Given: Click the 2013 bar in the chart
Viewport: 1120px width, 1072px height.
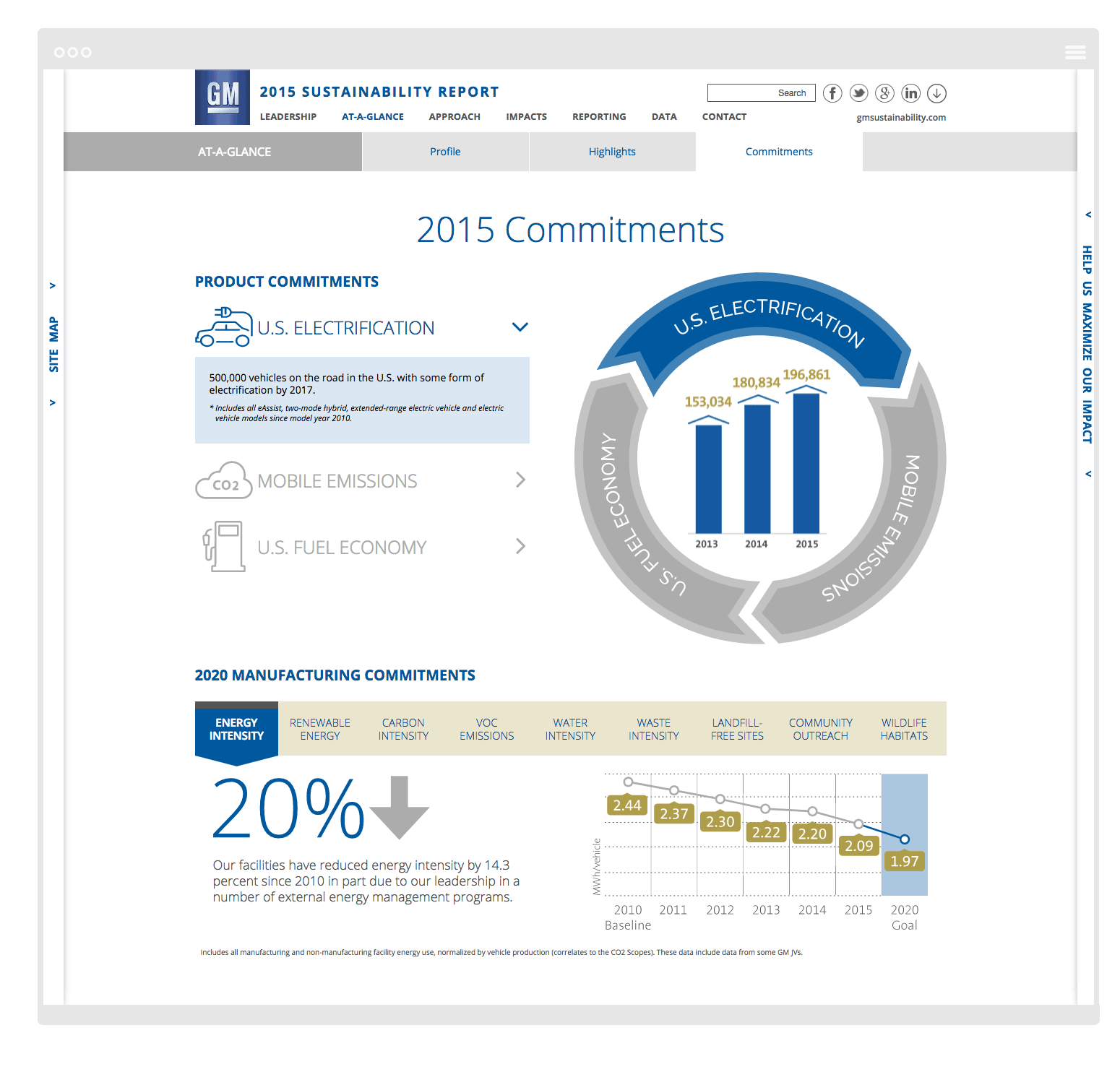Looking at the screenshot, I should pos(709,479).
